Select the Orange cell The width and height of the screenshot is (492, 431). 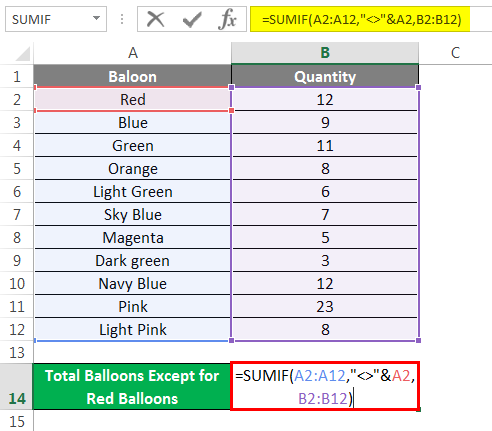[x=132, y=168]
